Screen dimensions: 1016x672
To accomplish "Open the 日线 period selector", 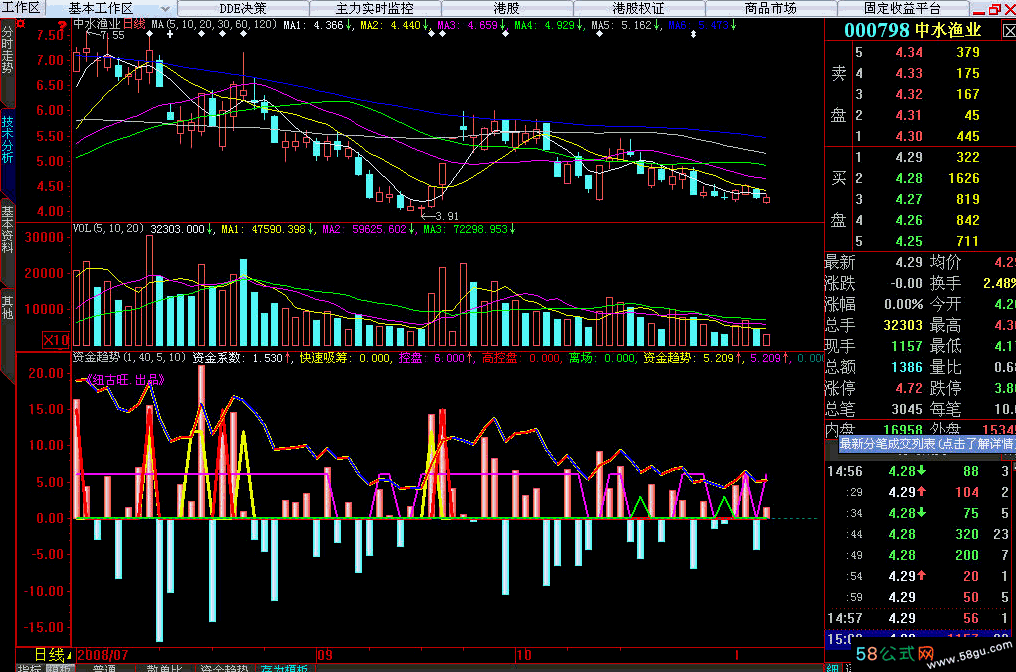I will [51, 655].
